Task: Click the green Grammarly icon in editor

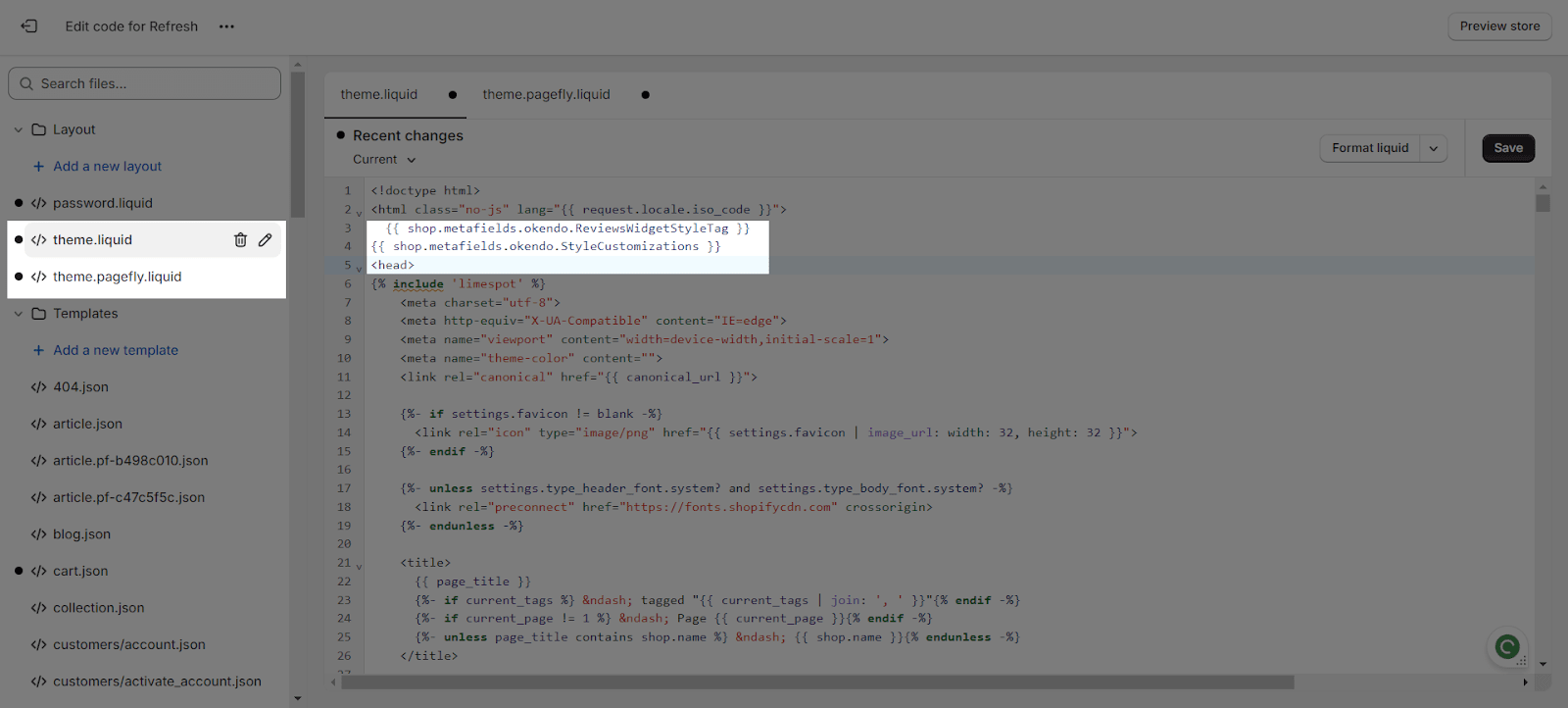Action: [x=1506, y=646]
